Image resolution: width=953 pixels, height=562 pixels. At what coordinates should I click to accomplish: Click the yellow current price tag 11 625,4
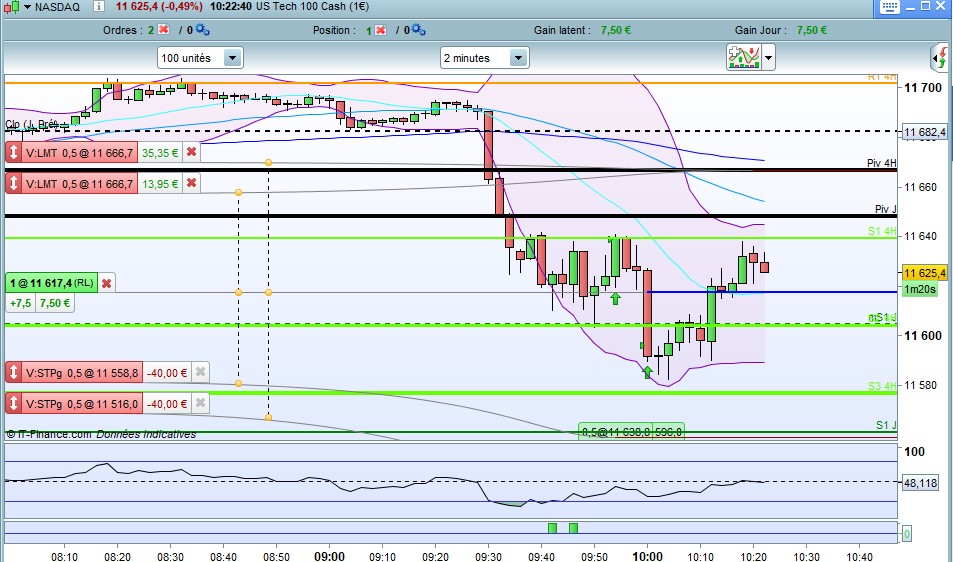(924, 273)
